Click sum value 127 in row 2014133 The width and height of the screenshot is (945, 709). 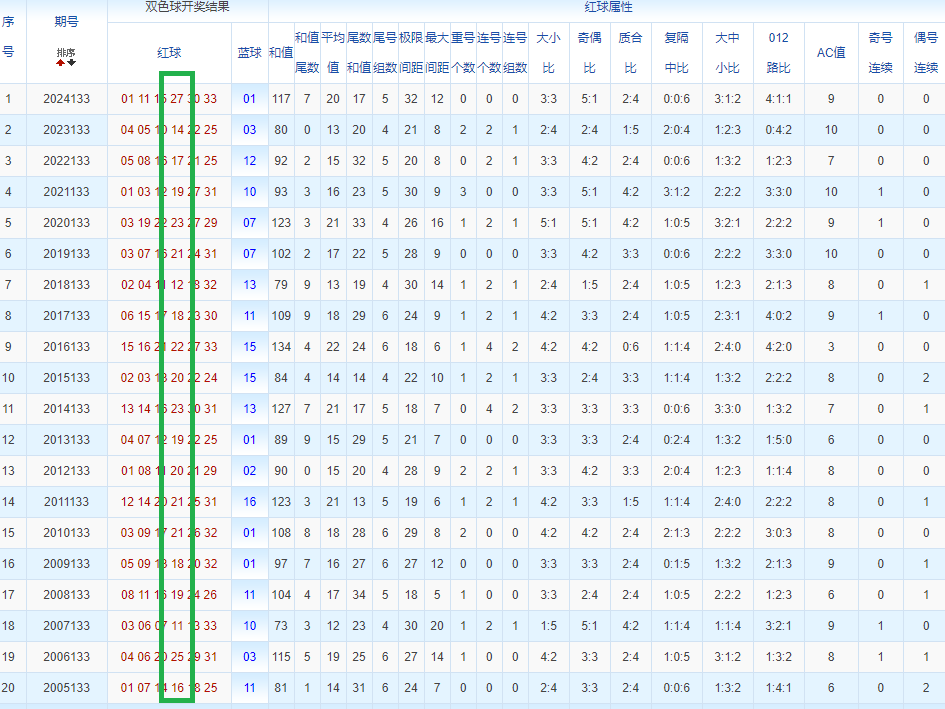pyautogui.click(x=281, y=409)
